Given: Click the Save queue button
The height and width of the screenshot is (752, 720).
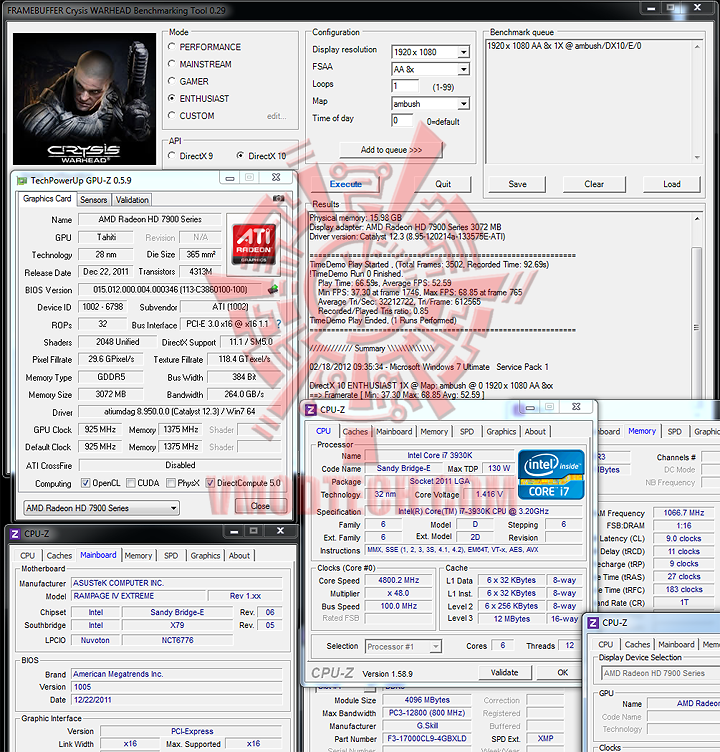Looking at the screenshot, I should 517,184.
